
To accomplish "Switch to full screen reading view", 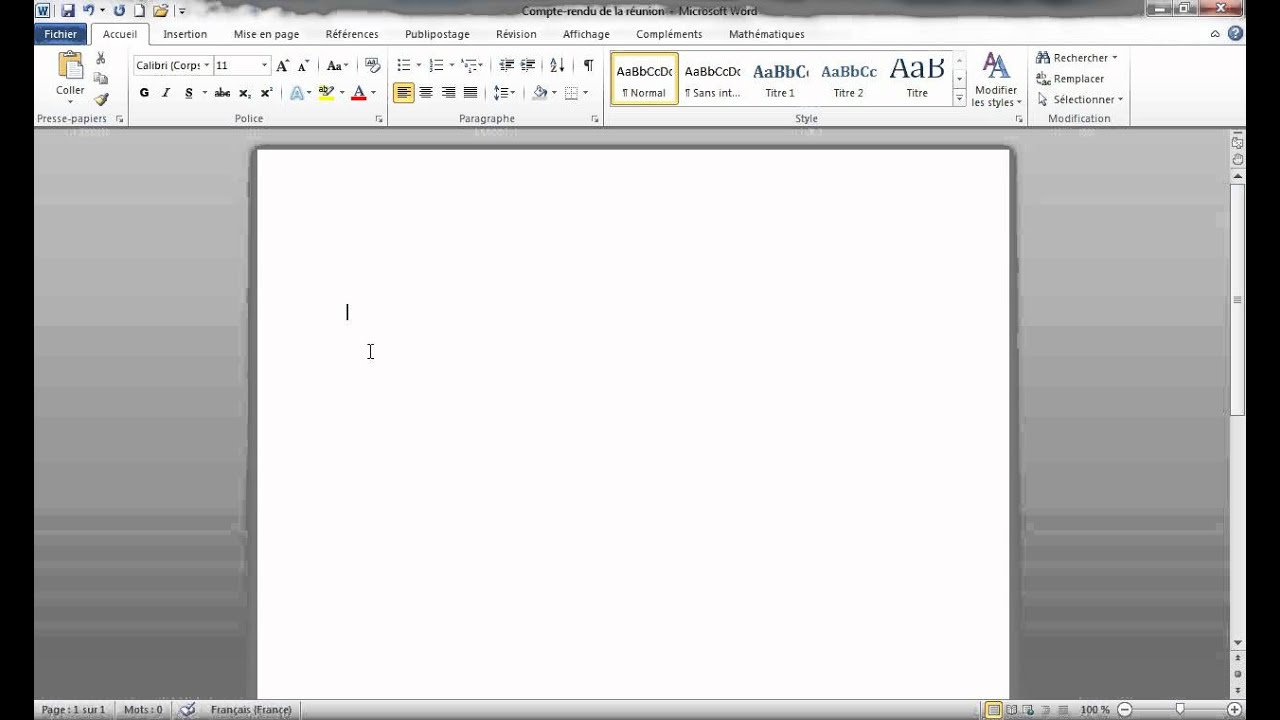I will point(1011,709).
